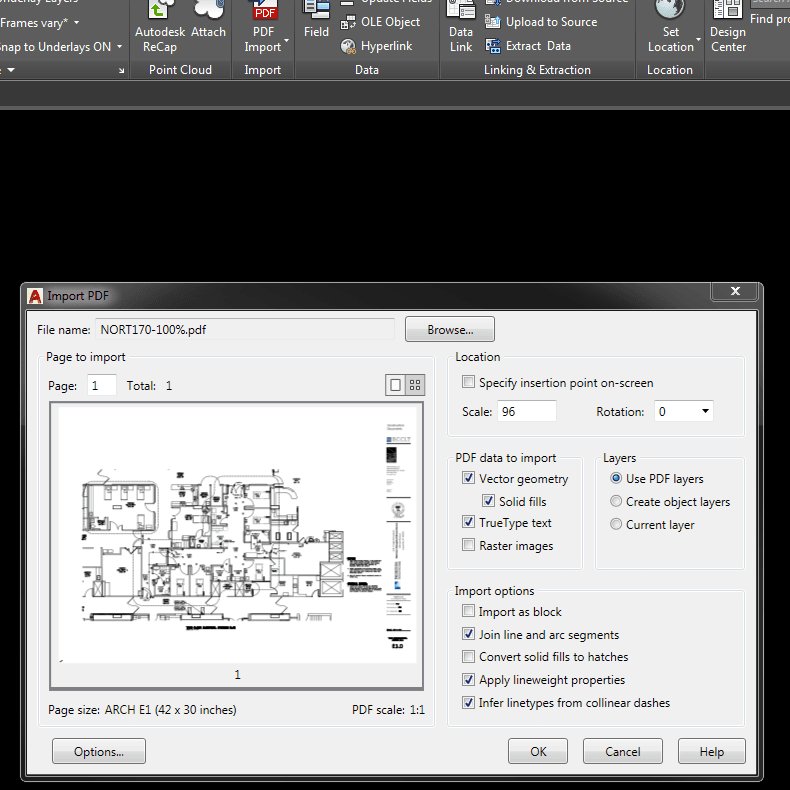
Task: Select Use PDF layers radio option
Action: coord(616,478)
